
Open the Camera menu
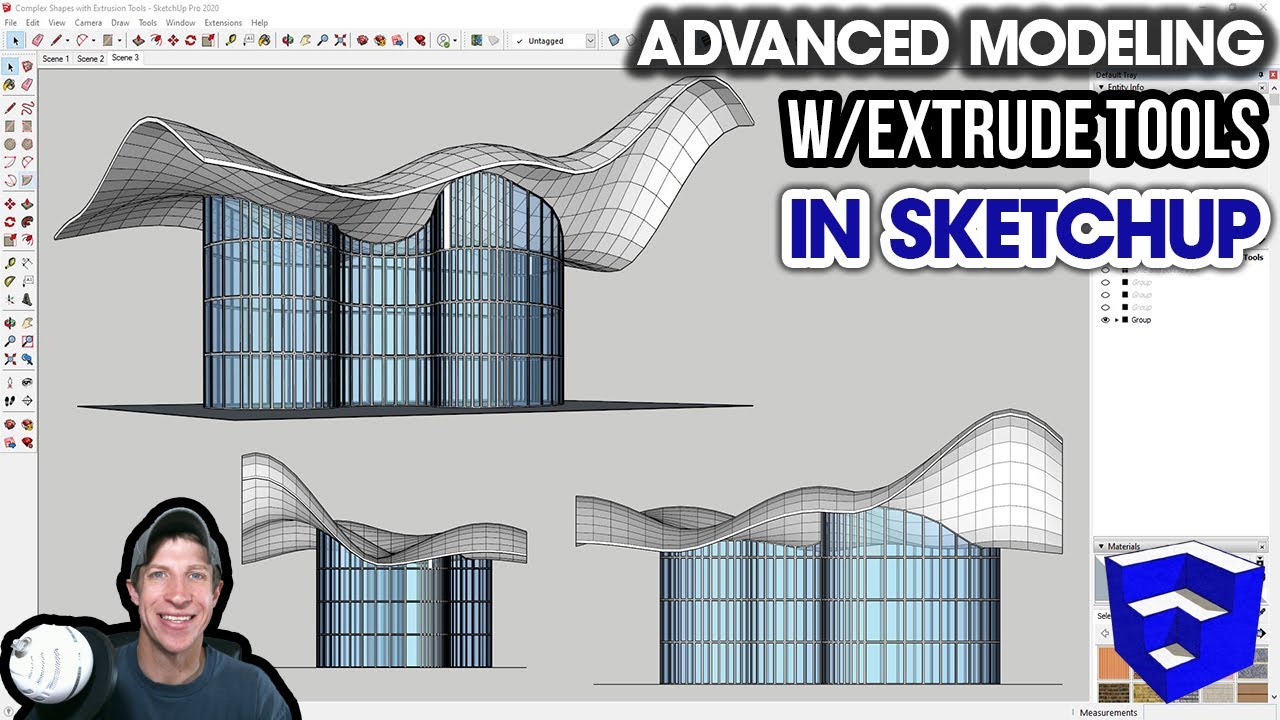(x=88, y=22)
